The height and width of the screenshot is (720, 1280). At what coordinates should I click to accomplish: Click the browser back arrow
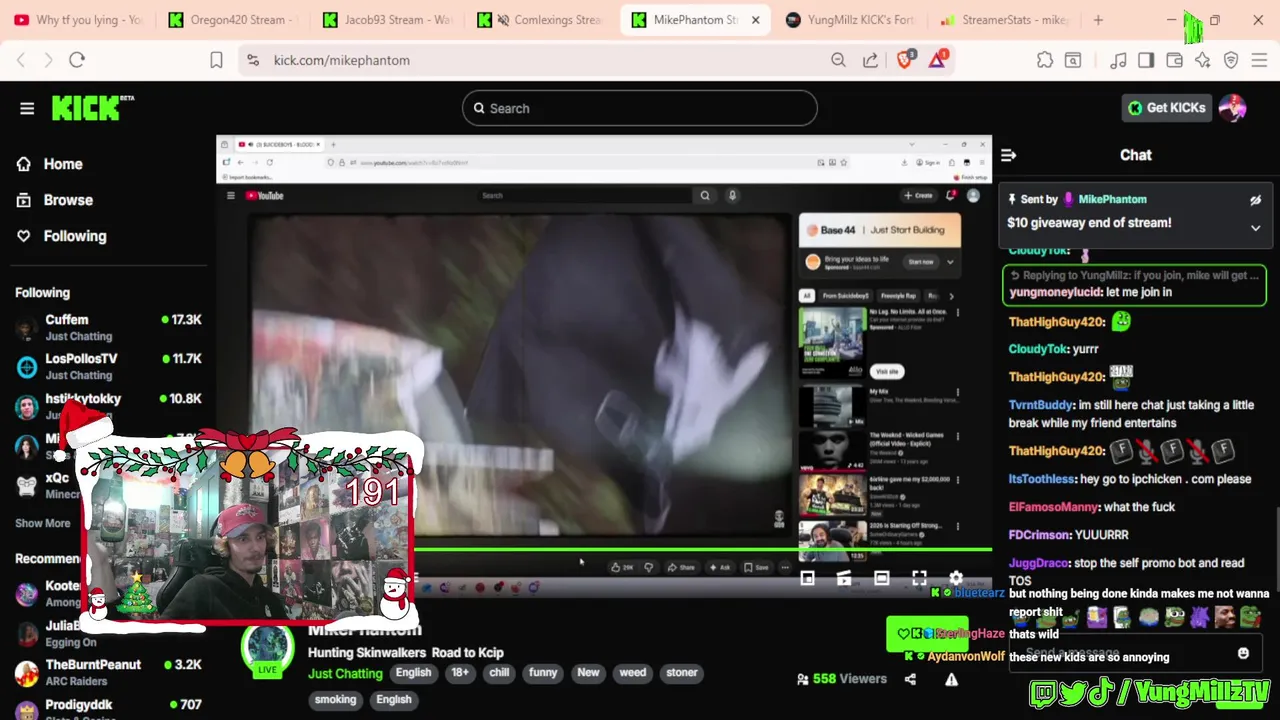[x=21, y=60]
